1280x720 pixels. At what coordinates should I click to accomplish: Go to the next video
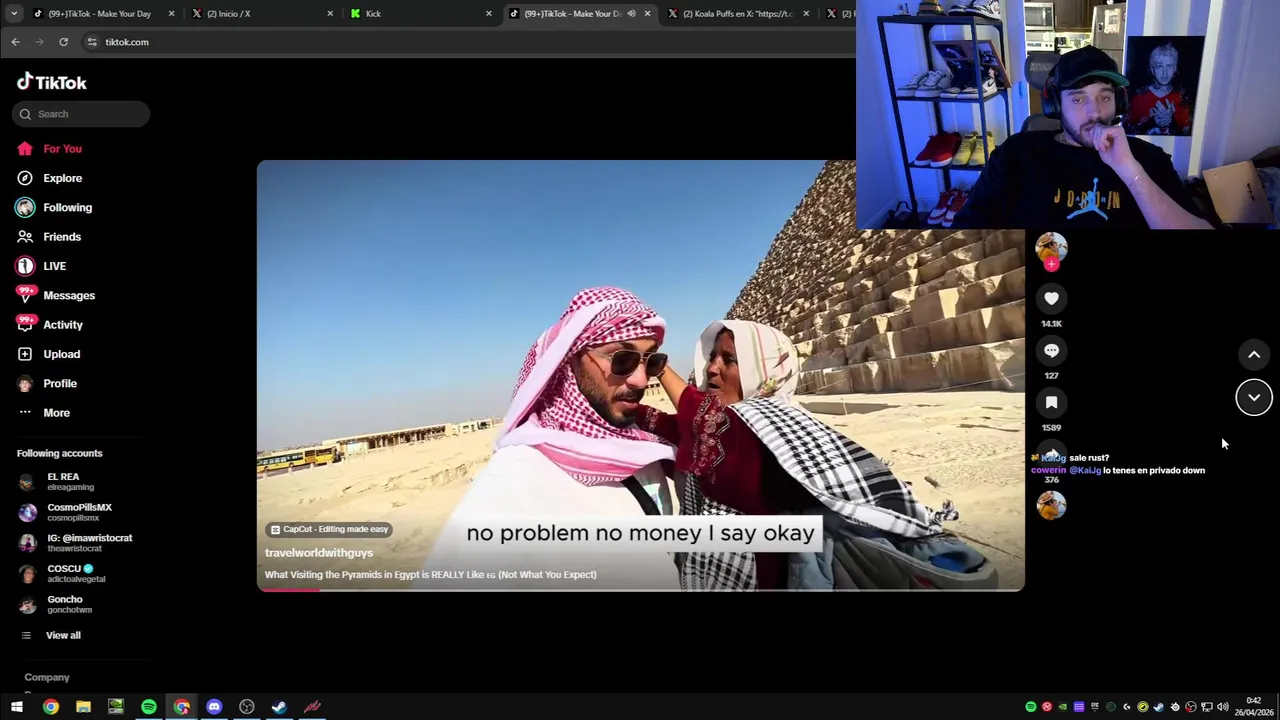pyautogui.click(x=1254, y=398)
